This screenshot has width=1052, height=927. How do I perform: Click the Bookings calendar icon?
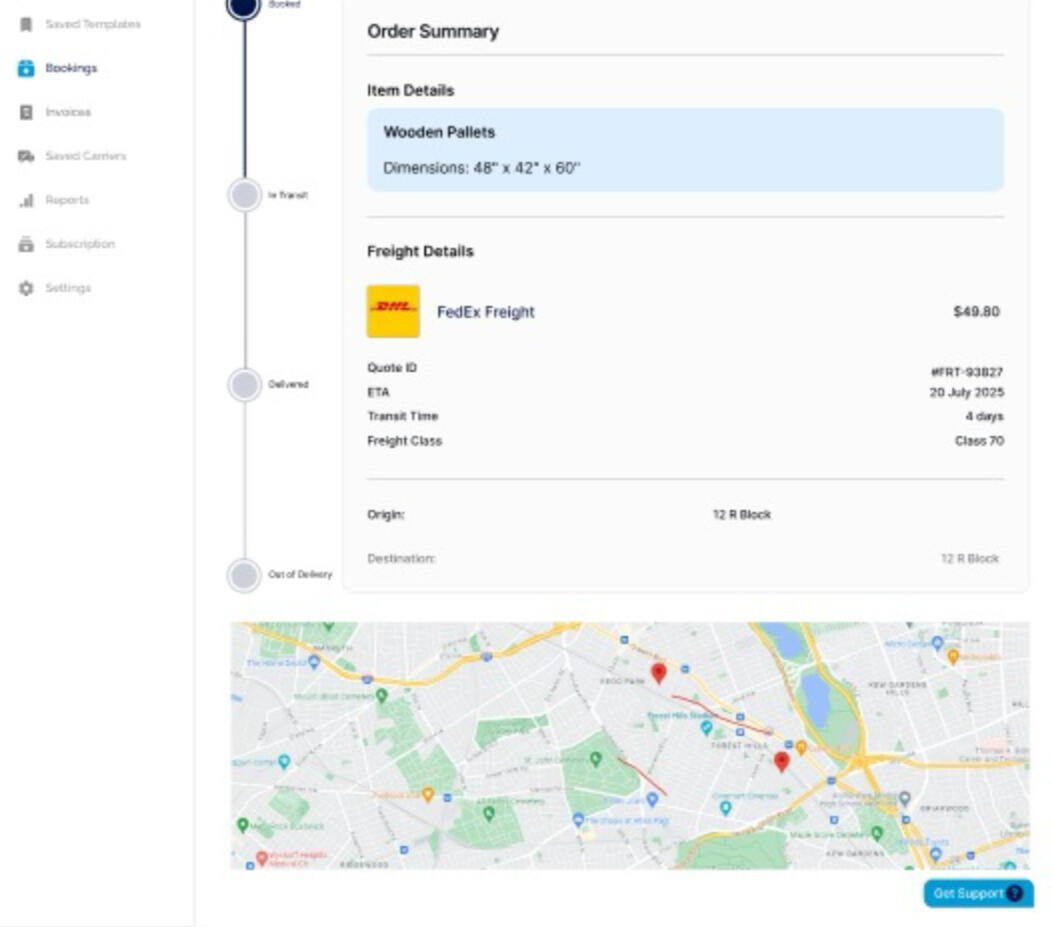(26, 68)
